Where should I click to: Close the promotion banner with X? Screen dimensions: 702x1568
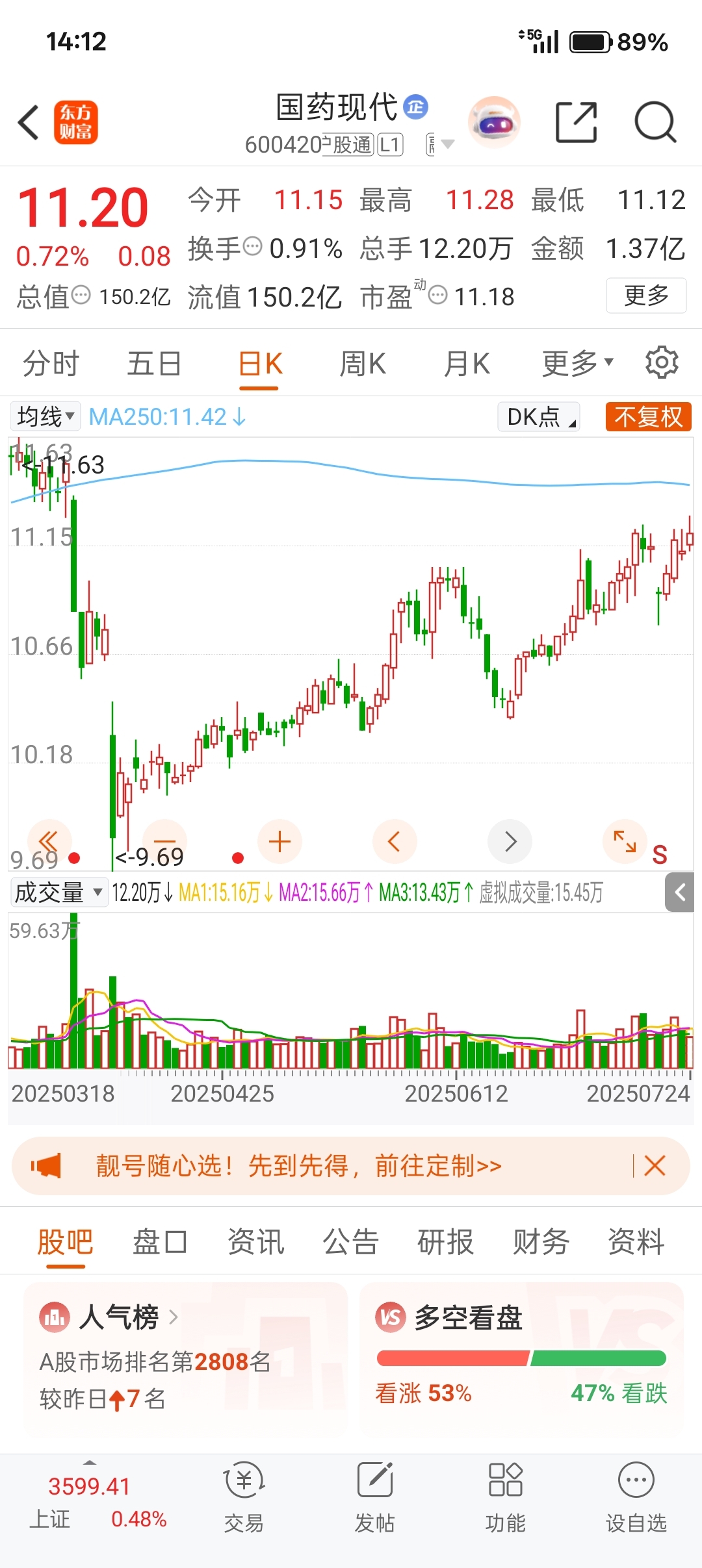coord(655,1165)
